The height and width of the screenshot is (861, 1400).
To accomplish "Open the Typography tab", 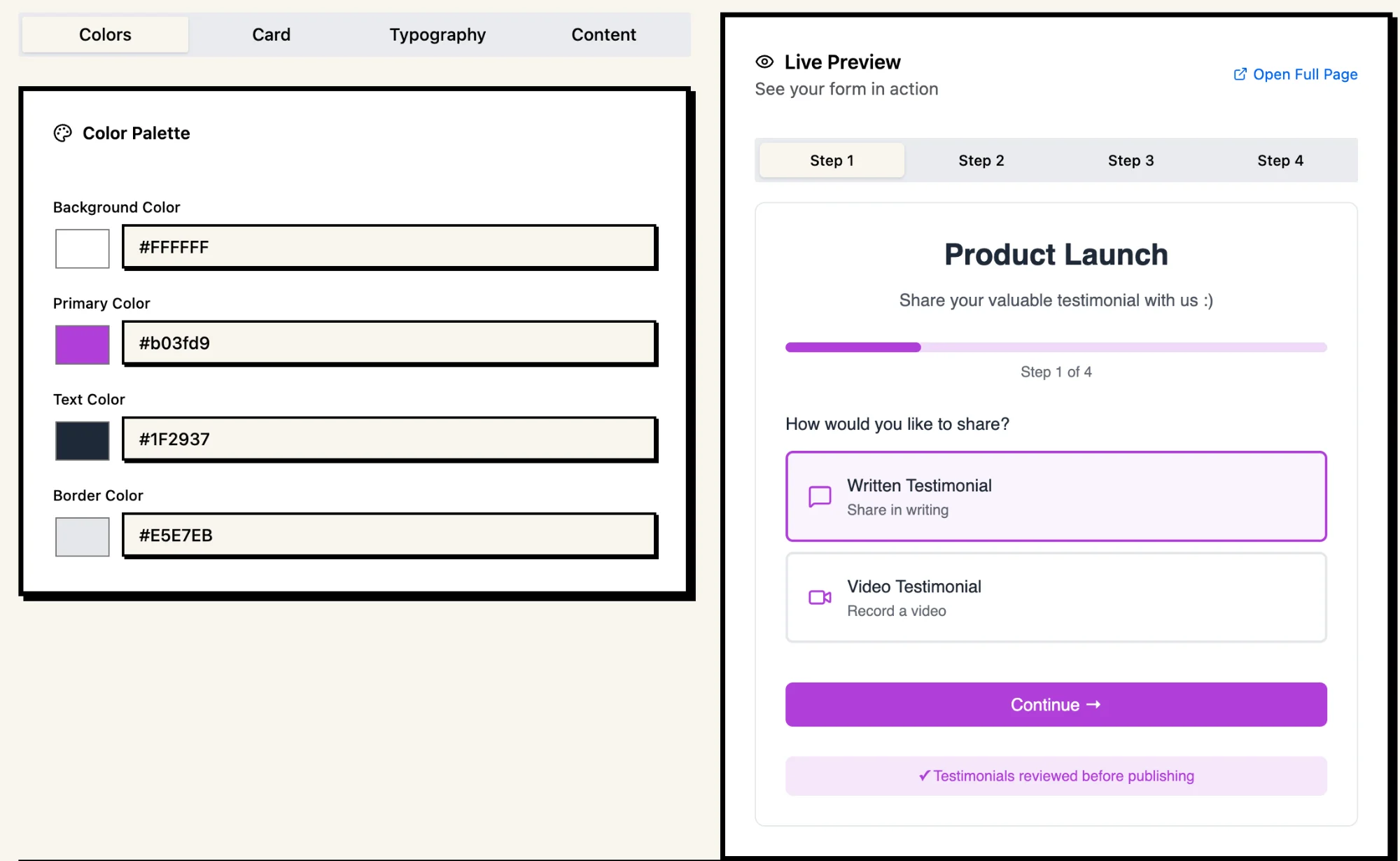I will click(437, 34).
